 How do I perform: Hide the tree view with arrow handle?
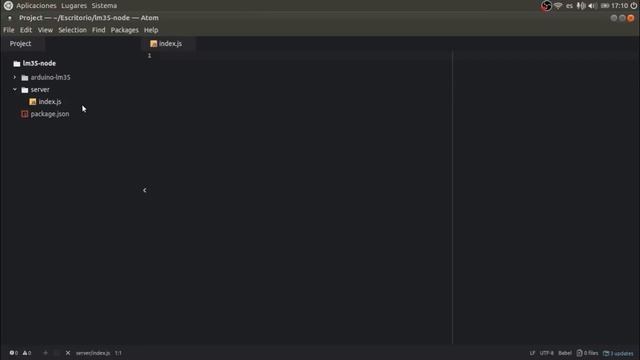pyautogui.click(x=144, y=190)
